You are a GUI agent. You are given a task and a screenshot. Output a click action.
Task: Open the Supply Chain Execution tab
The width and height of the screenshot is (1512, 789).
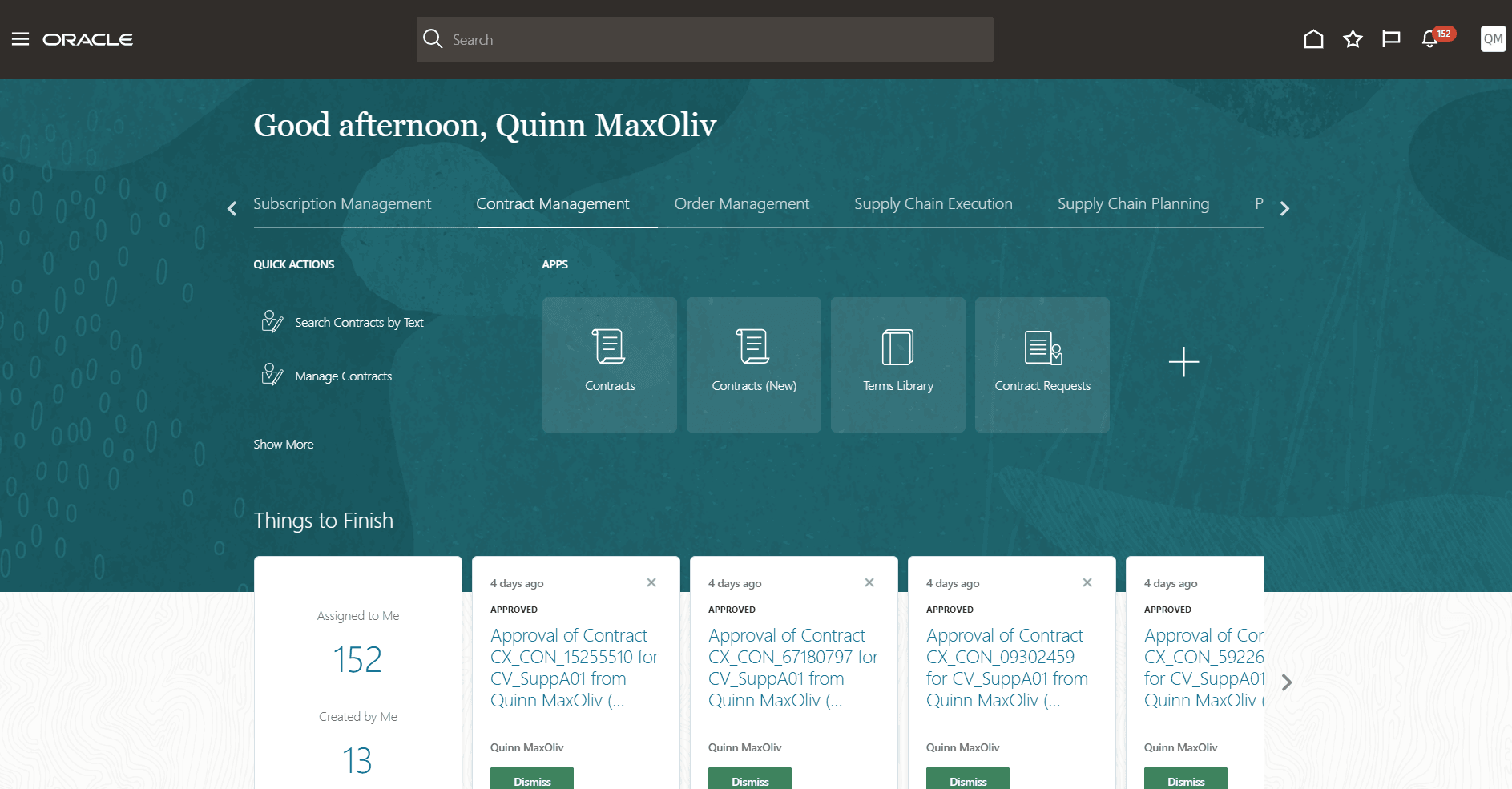click(x=933, y=204)
